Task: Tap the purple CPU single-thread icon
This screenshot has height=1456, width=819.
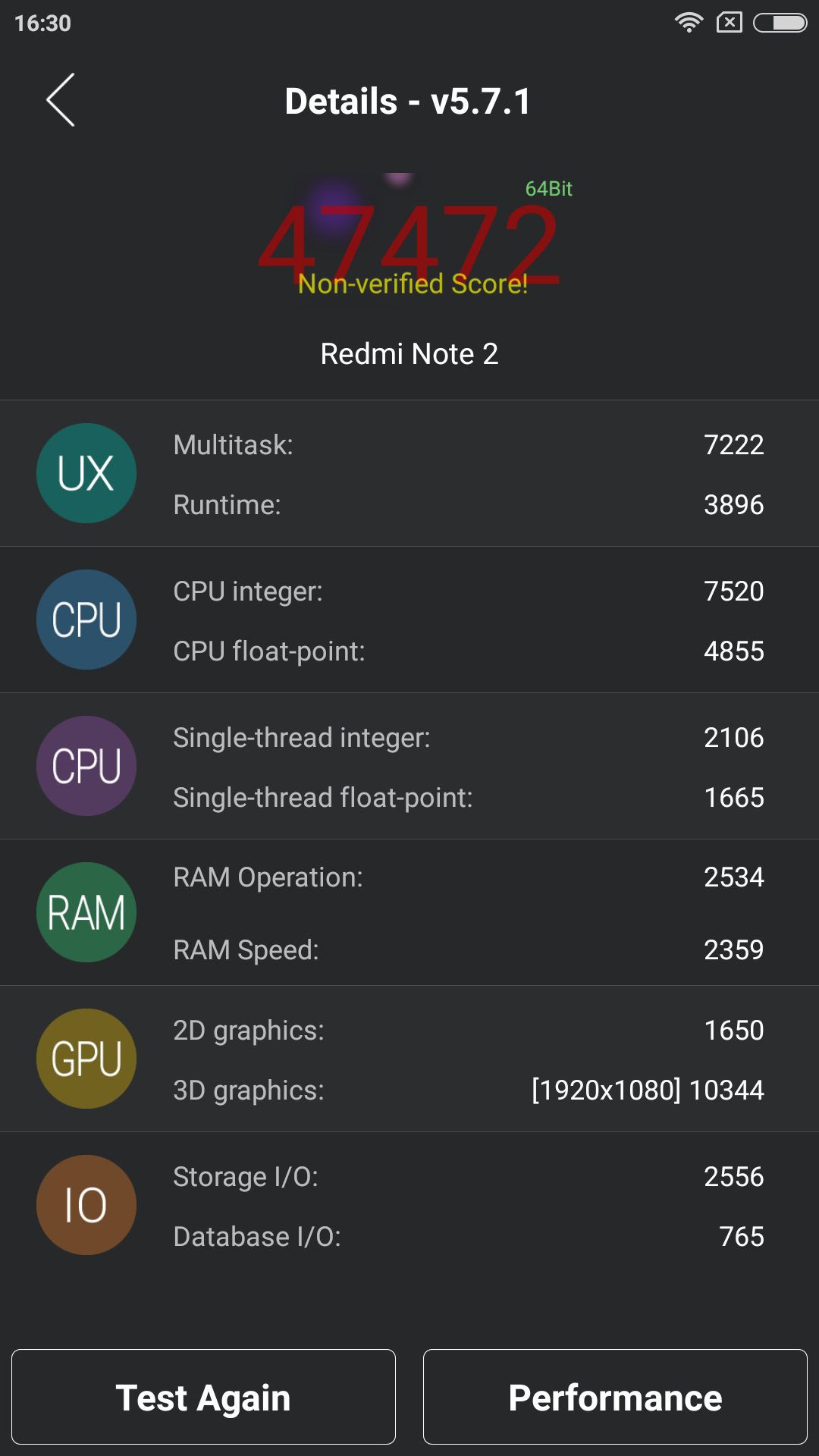Action: (x=86, y=766)
